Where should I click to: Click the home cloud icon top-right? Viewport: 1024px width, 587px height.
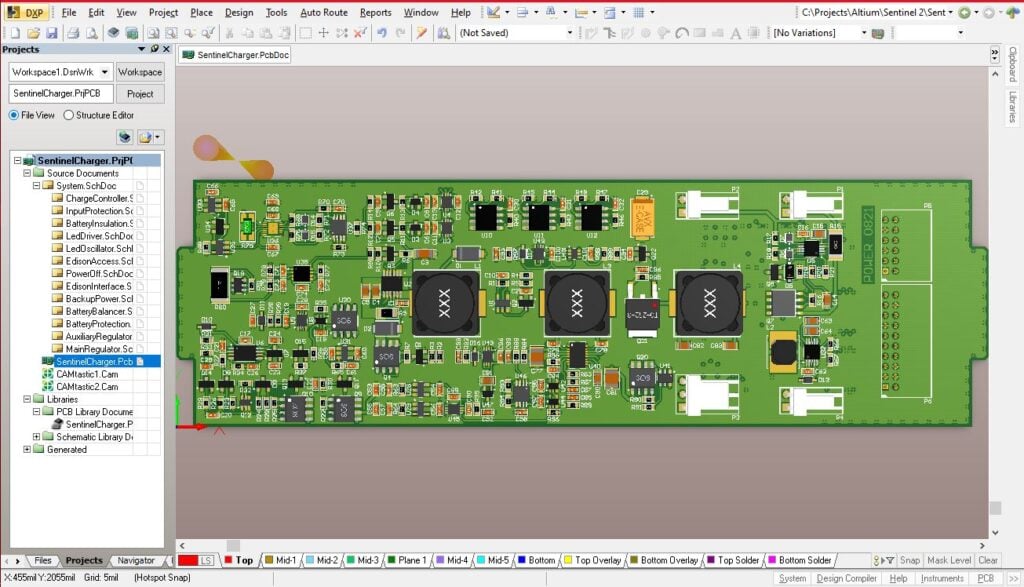(x=1012, y=12)
